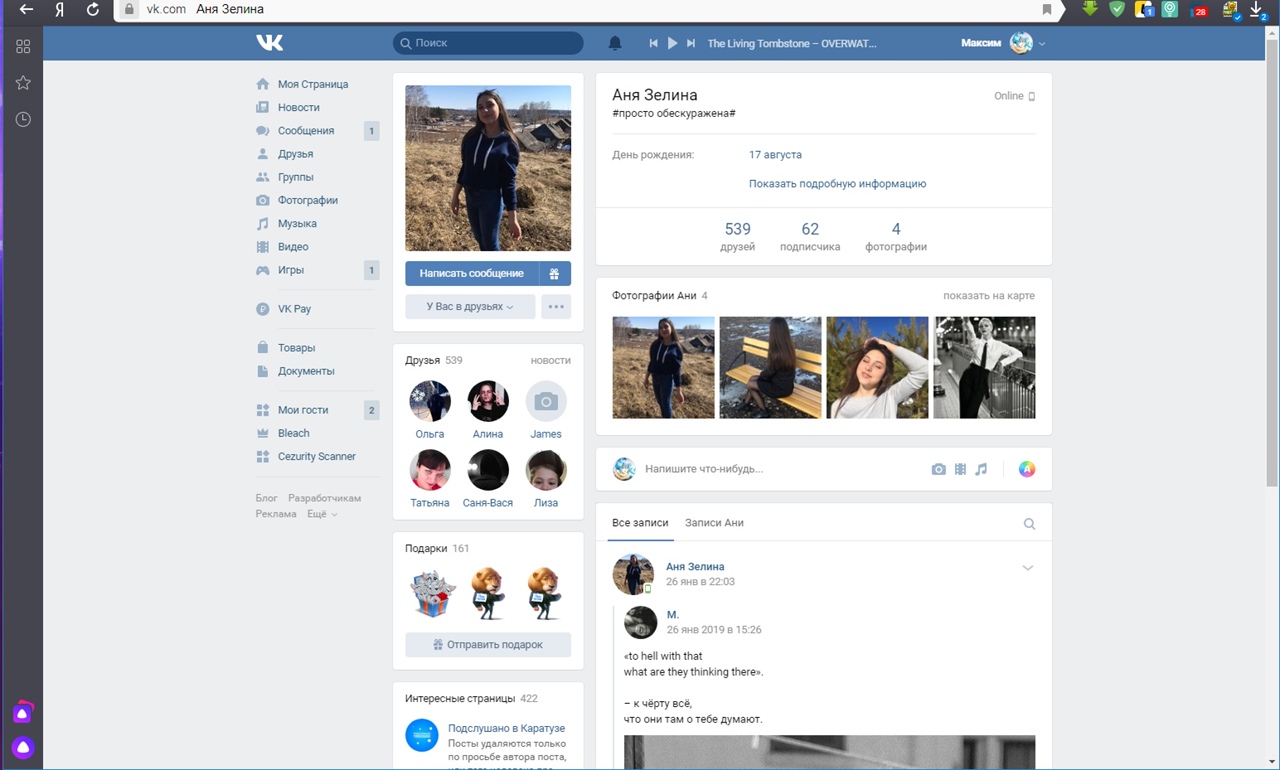The width and height of the screenshot is (1280, 770).
Task: Click 'Показать подробную информацию' link
Action: tap(837, 184)
